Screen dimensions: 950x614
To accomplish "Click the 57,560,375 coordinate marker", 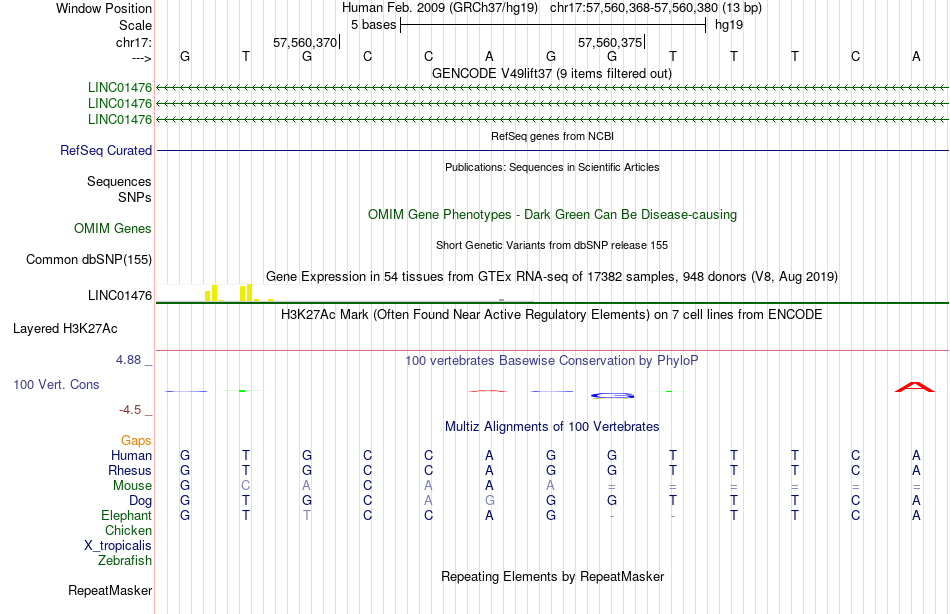I will [610, 42].
